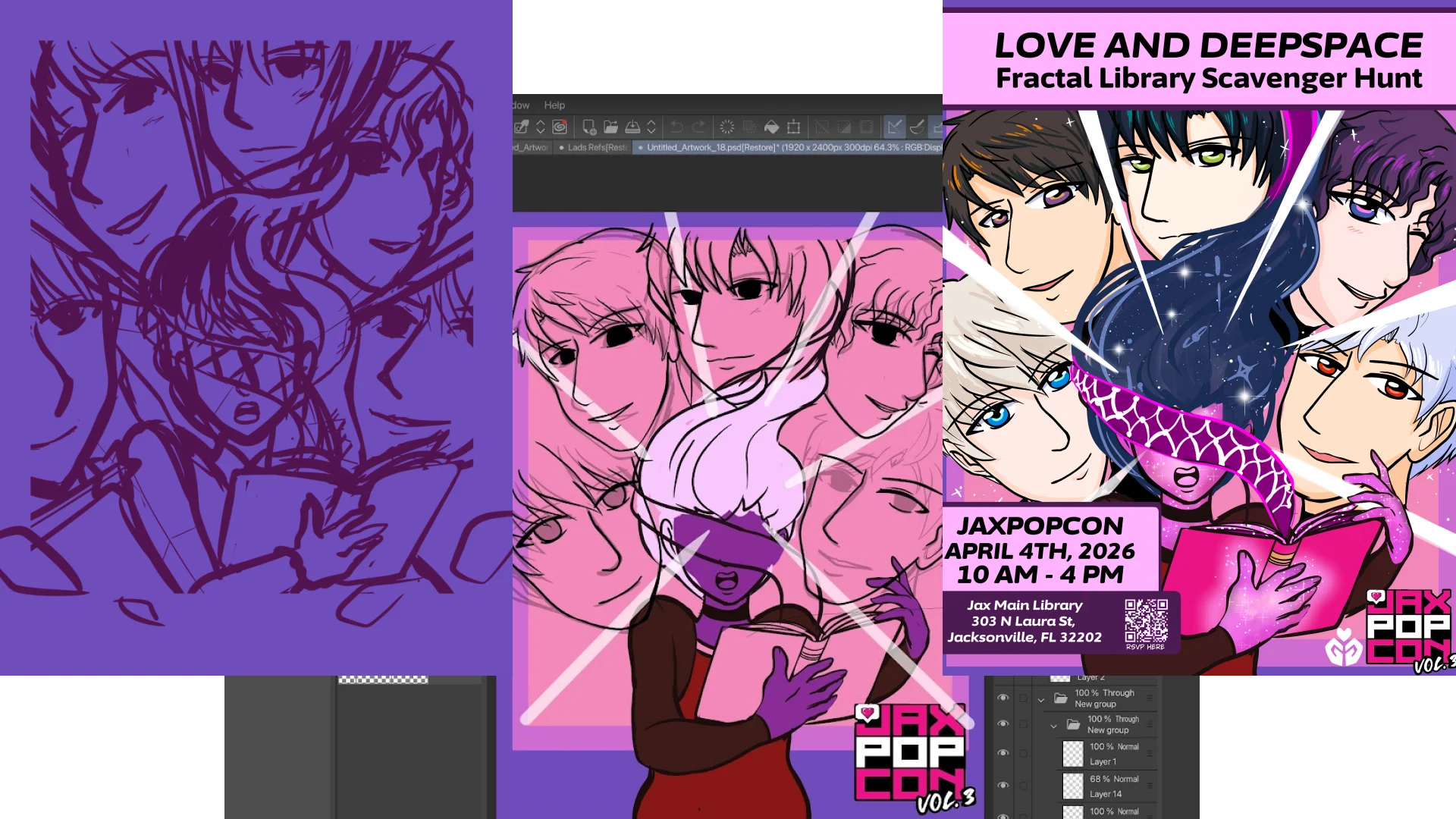Click the RSVP HERE QR code

[1146, 622]
